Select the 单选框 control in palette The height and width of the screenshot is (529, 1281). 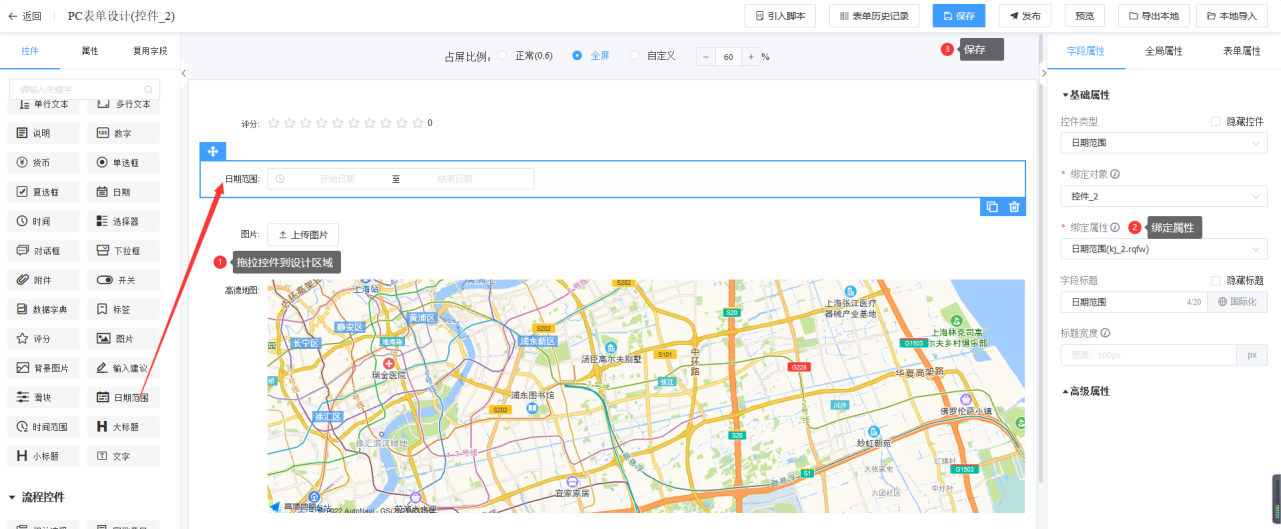123,162
